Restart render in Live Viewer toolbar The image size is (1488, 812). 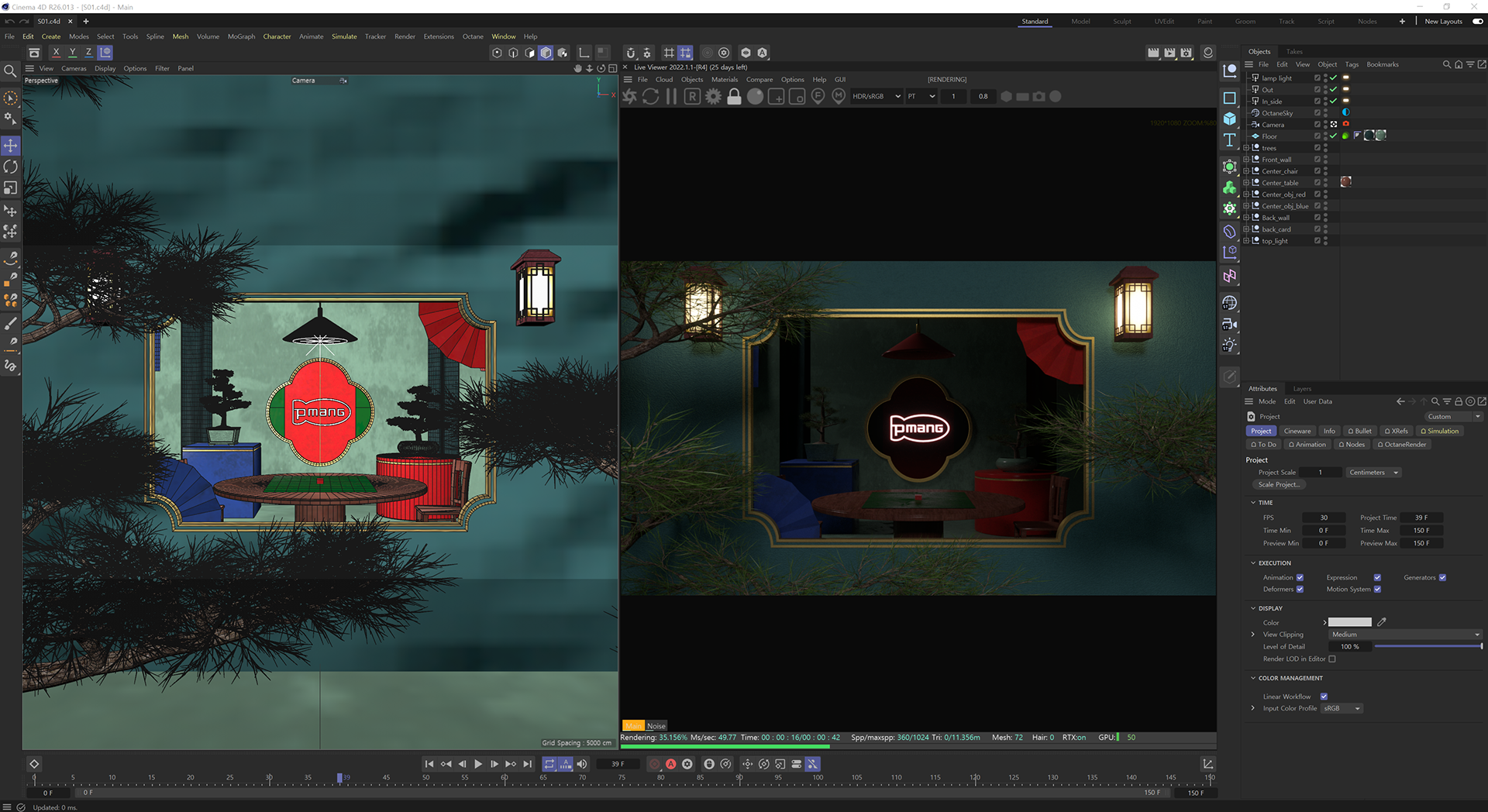(x=651, y=97)
